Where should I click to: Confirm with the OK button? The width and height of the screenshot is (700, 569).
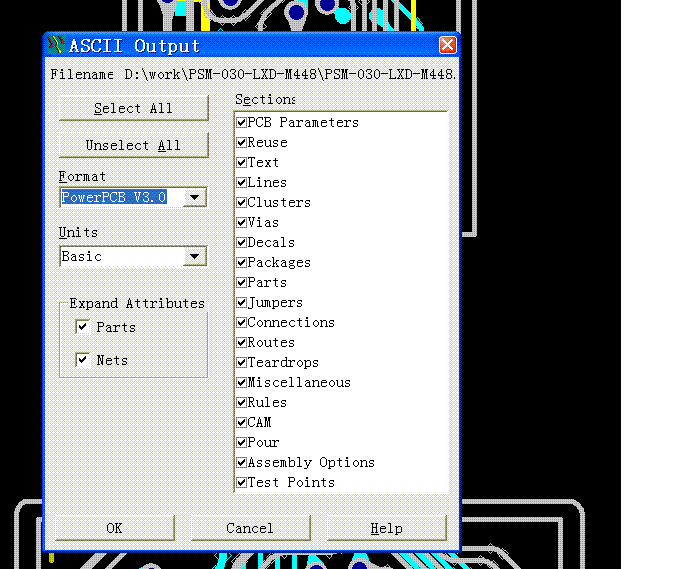point(115,528)
